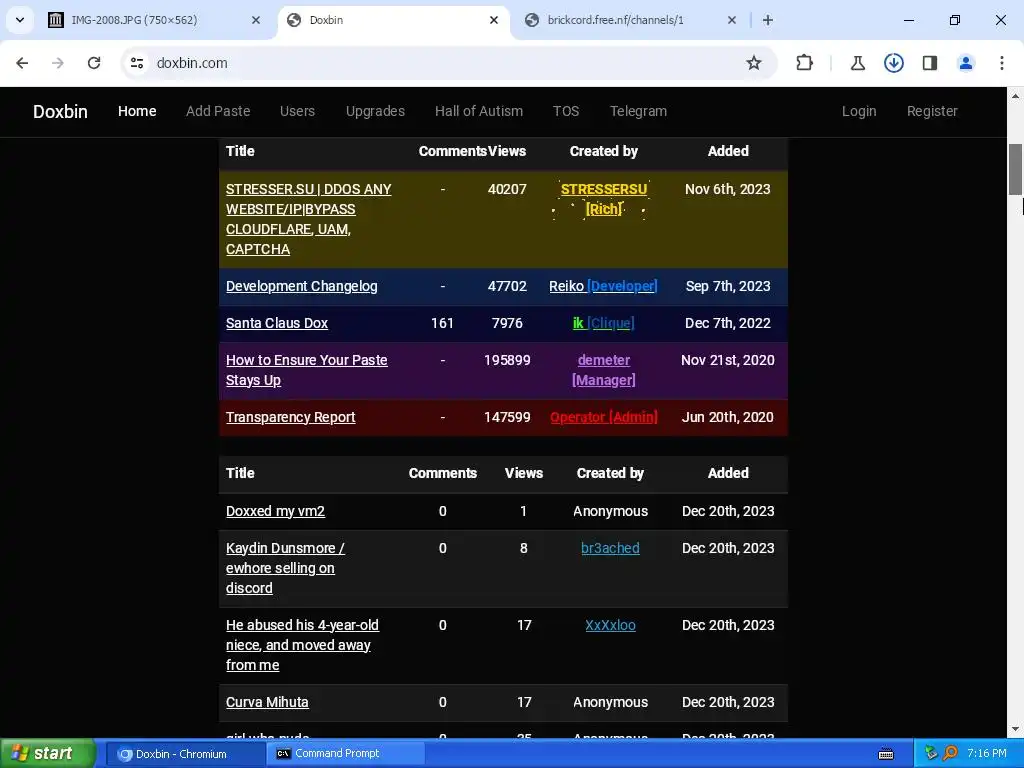
Task: Click the Jun 20th, 2020 date
Action: click(x=728, y=417)
